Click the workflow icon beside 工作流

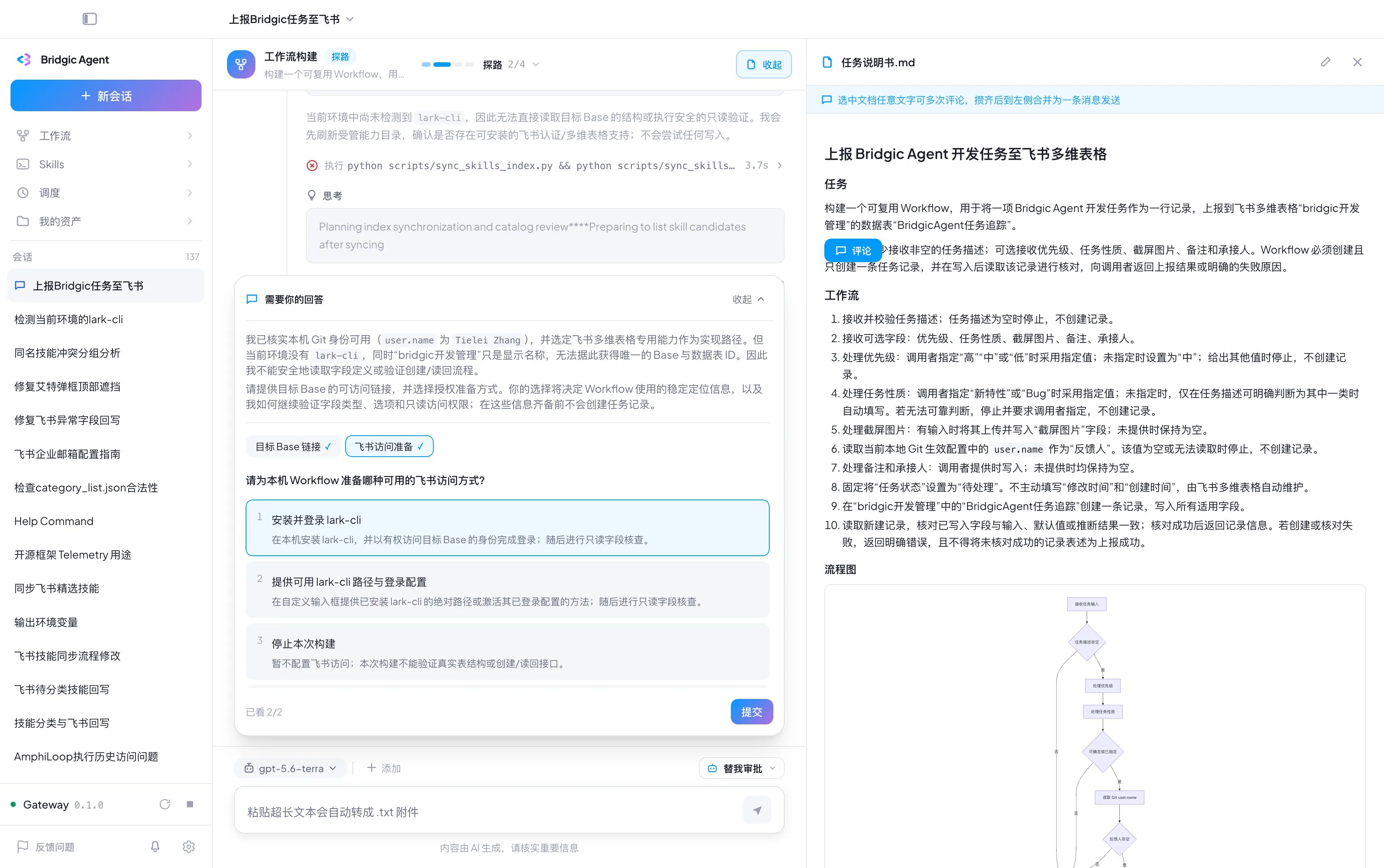coord(23,135)
